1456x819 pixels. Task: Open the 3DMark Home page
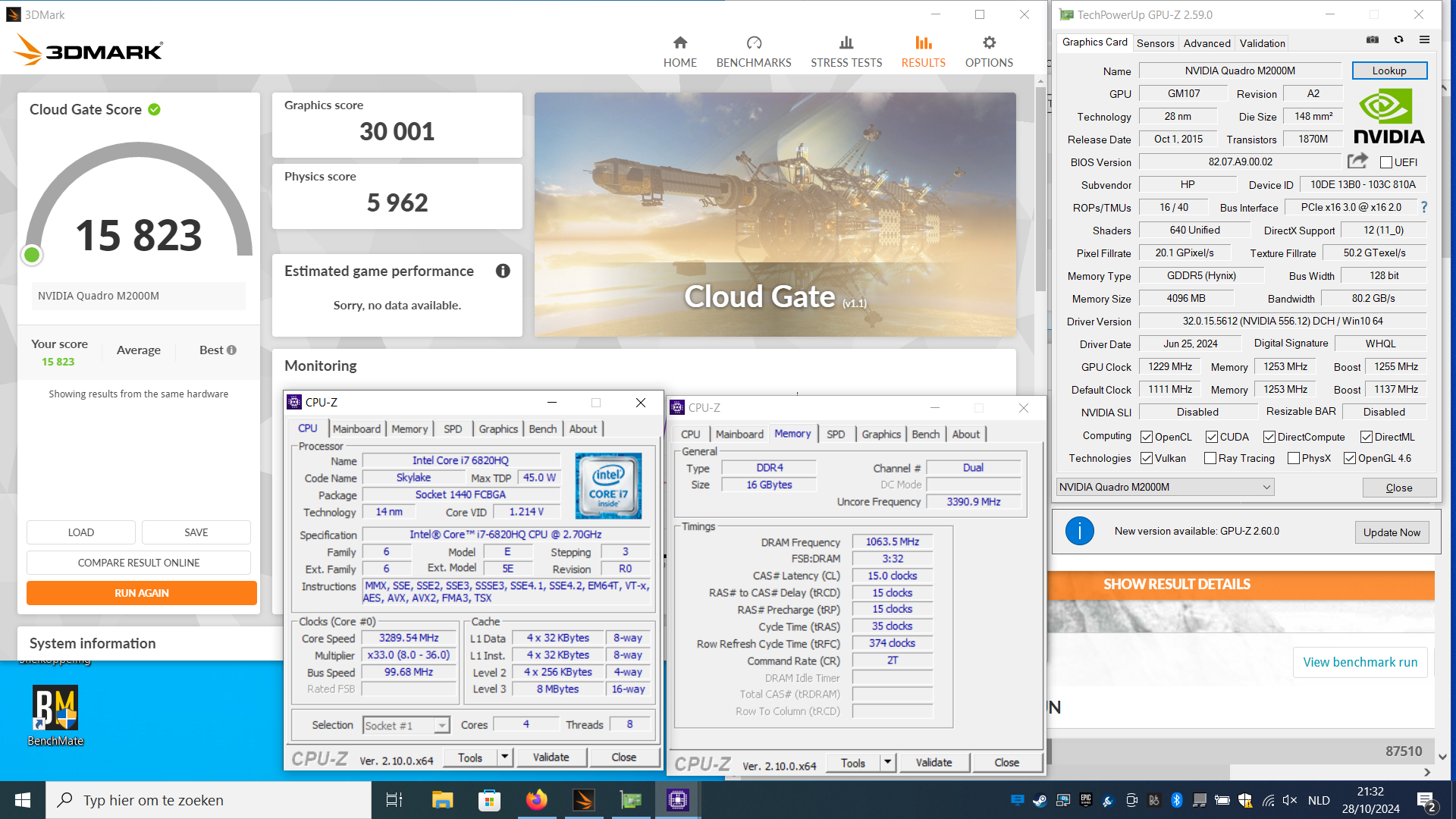[679, 52]
